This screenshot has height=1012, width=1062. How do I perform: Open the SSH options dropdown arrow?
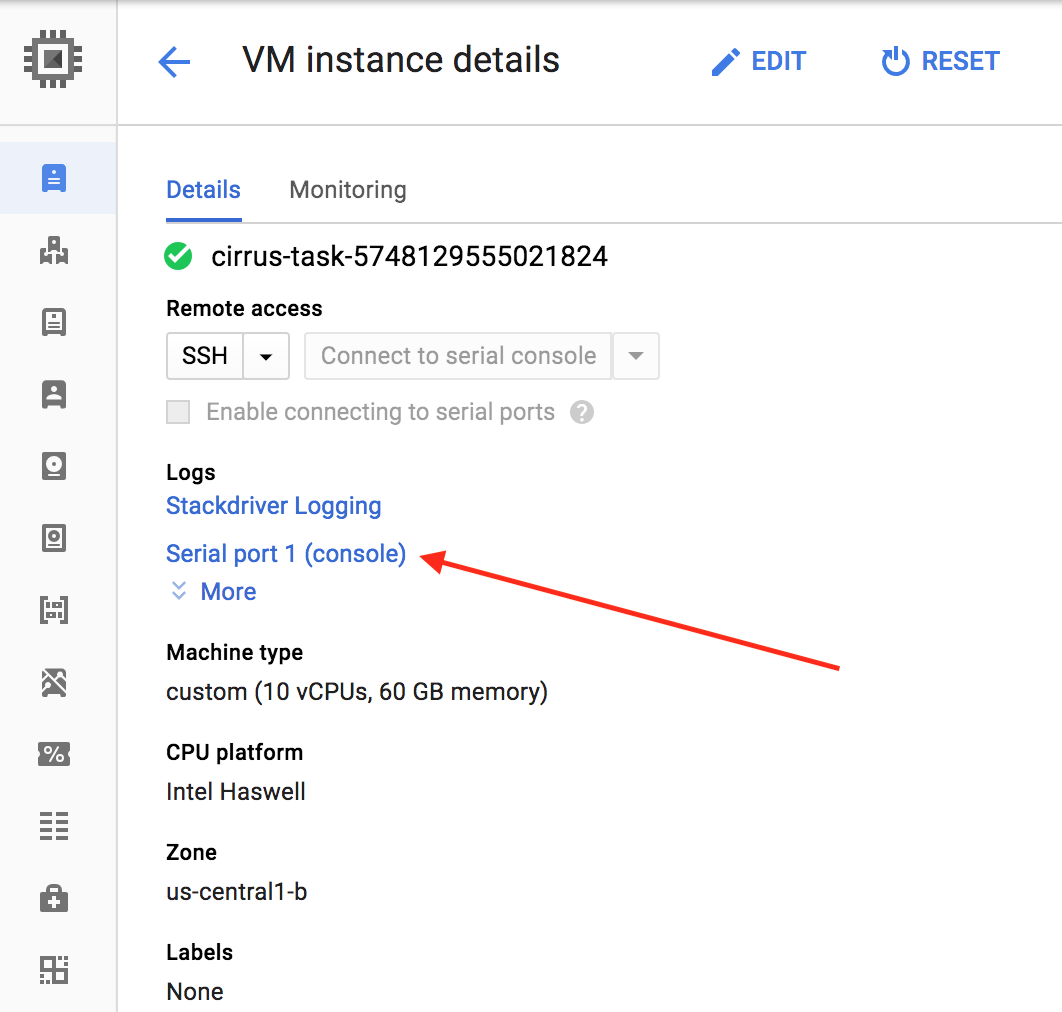click(268, 356)
